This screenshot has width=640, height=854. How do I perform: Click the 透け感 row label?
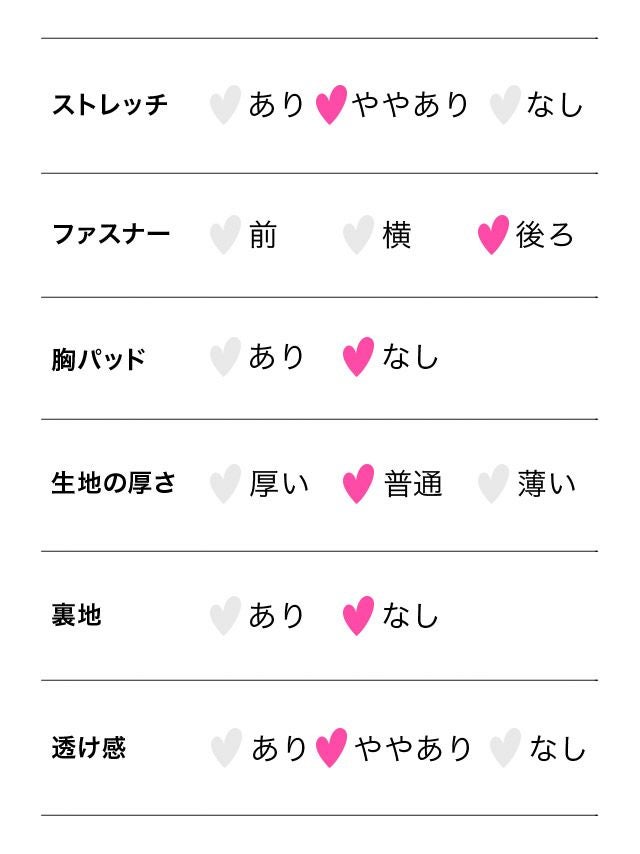(89, 748)
